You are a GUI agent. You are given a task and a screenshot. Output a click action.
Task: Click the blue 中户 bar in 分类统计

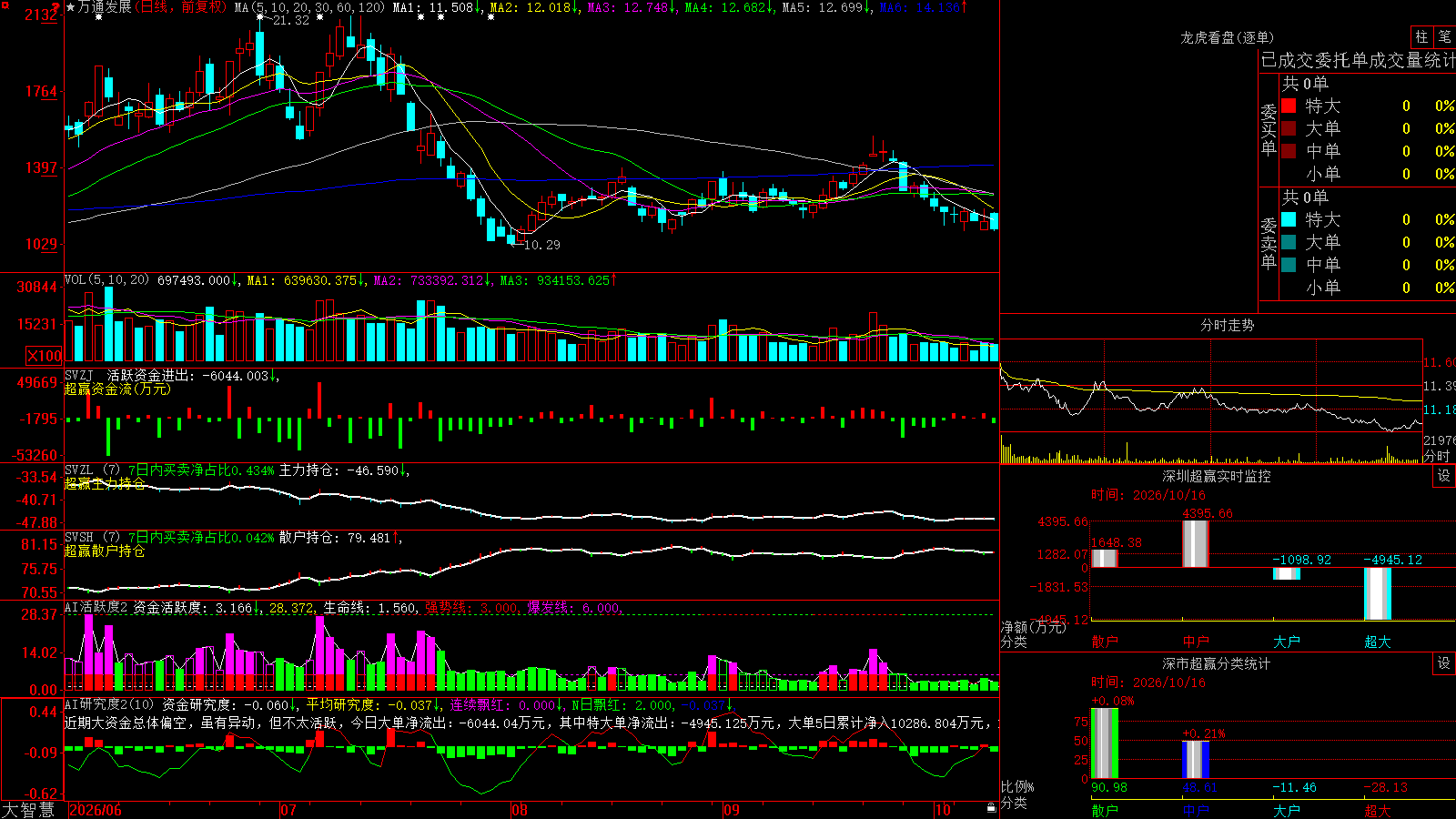[x=1196, y=760]
